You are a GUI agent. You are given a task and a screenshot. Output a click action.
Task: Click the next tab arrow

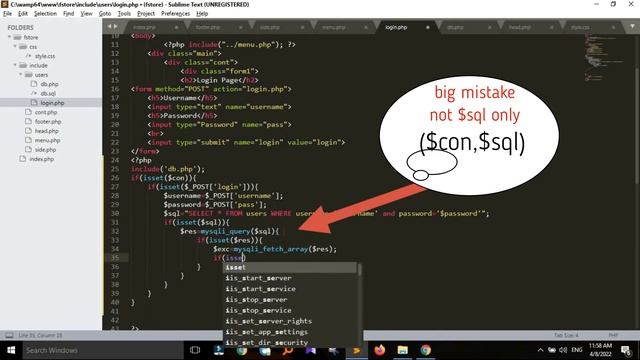coord(116,27)
